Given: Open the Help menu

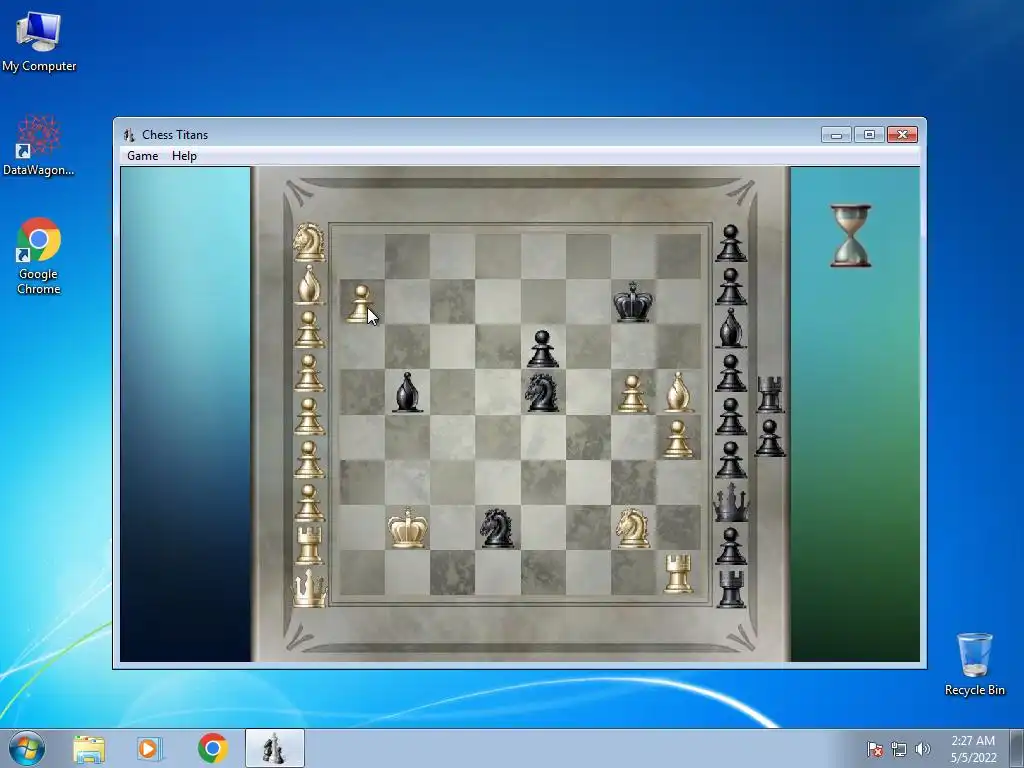Looking at the screenshot, I should pyautogui.click(x=184, y=156).
